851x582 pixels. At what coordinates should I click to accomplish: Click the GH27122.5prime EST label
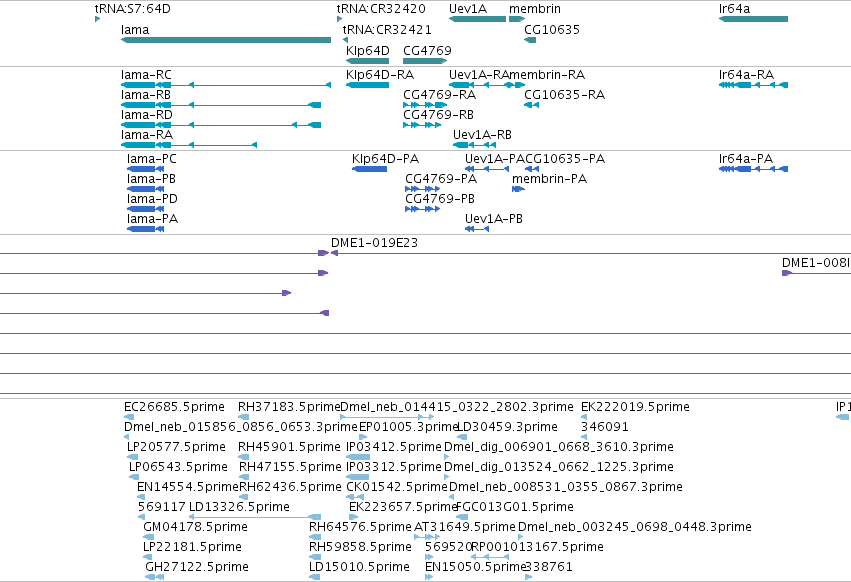pos(197,567)
